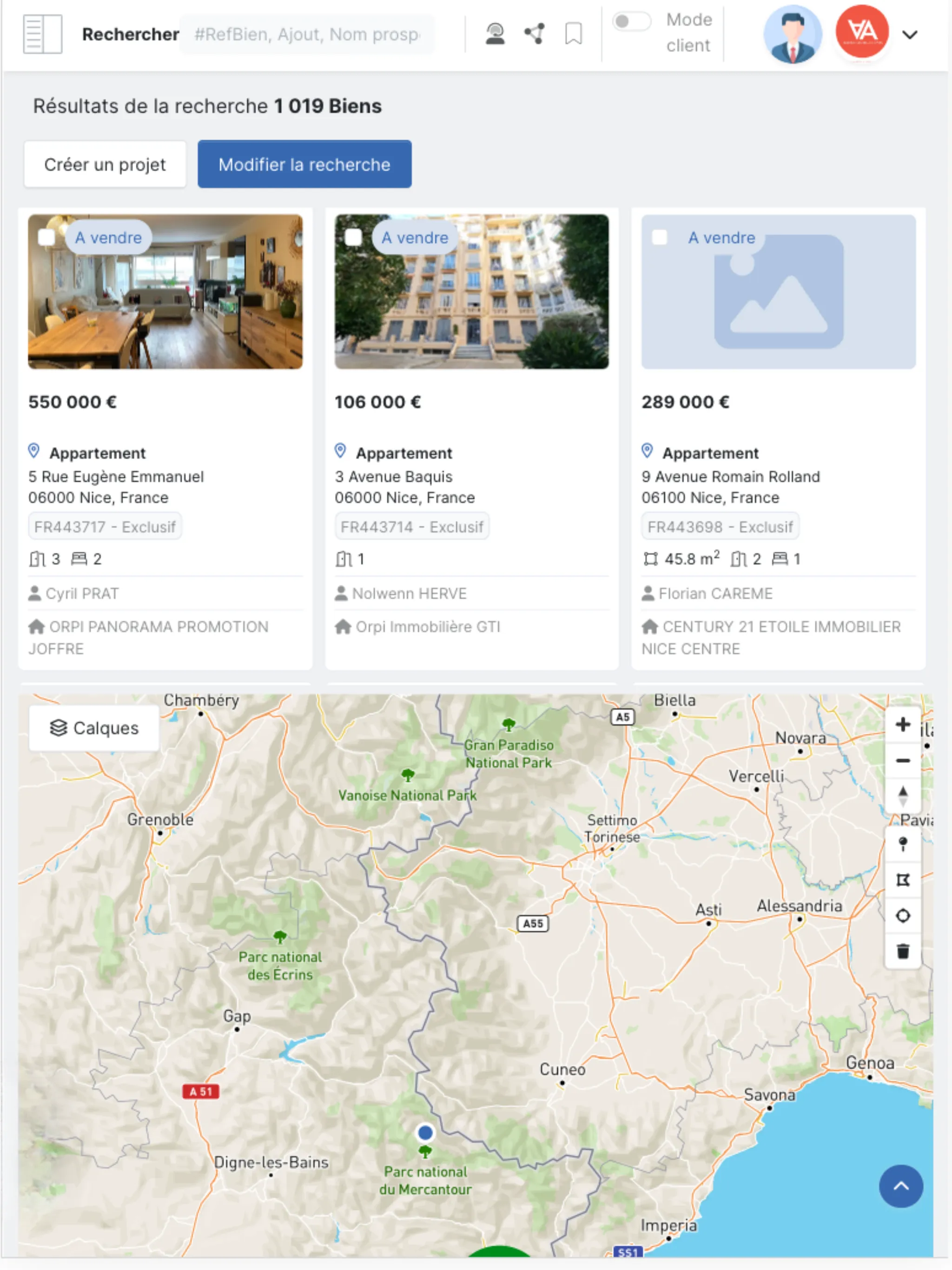Click location pin beside 9 Avenue Romain Rolland

tap(647, 451)
